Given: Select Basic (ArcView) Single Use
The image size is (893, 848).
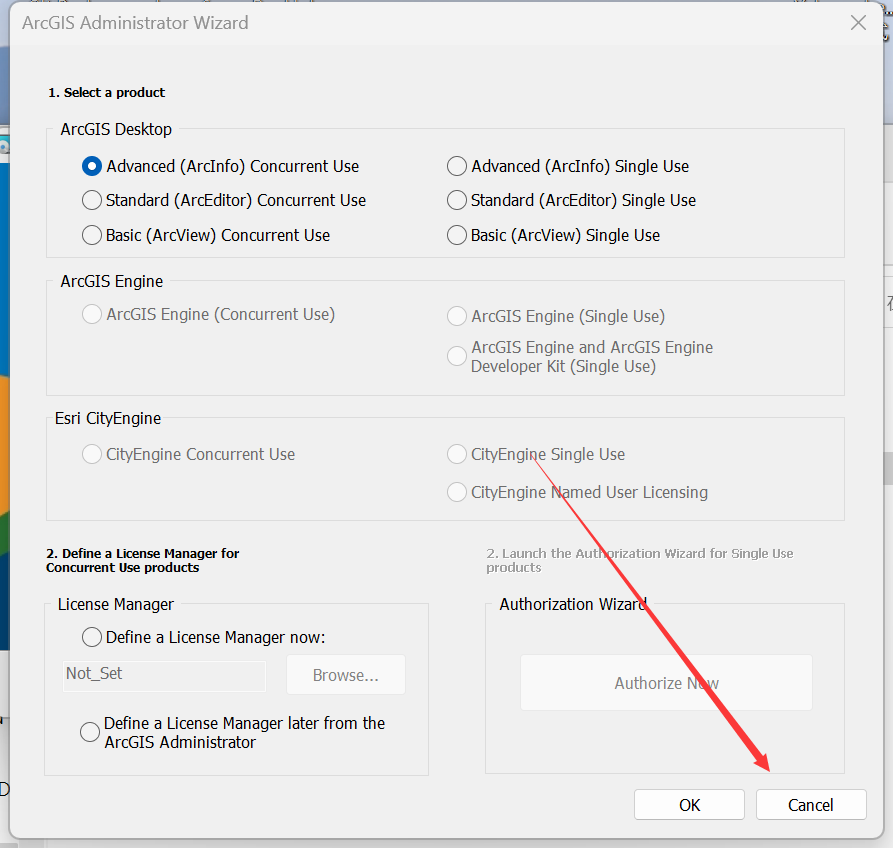Looking at the screenshot, I should [x=457, y=235].
